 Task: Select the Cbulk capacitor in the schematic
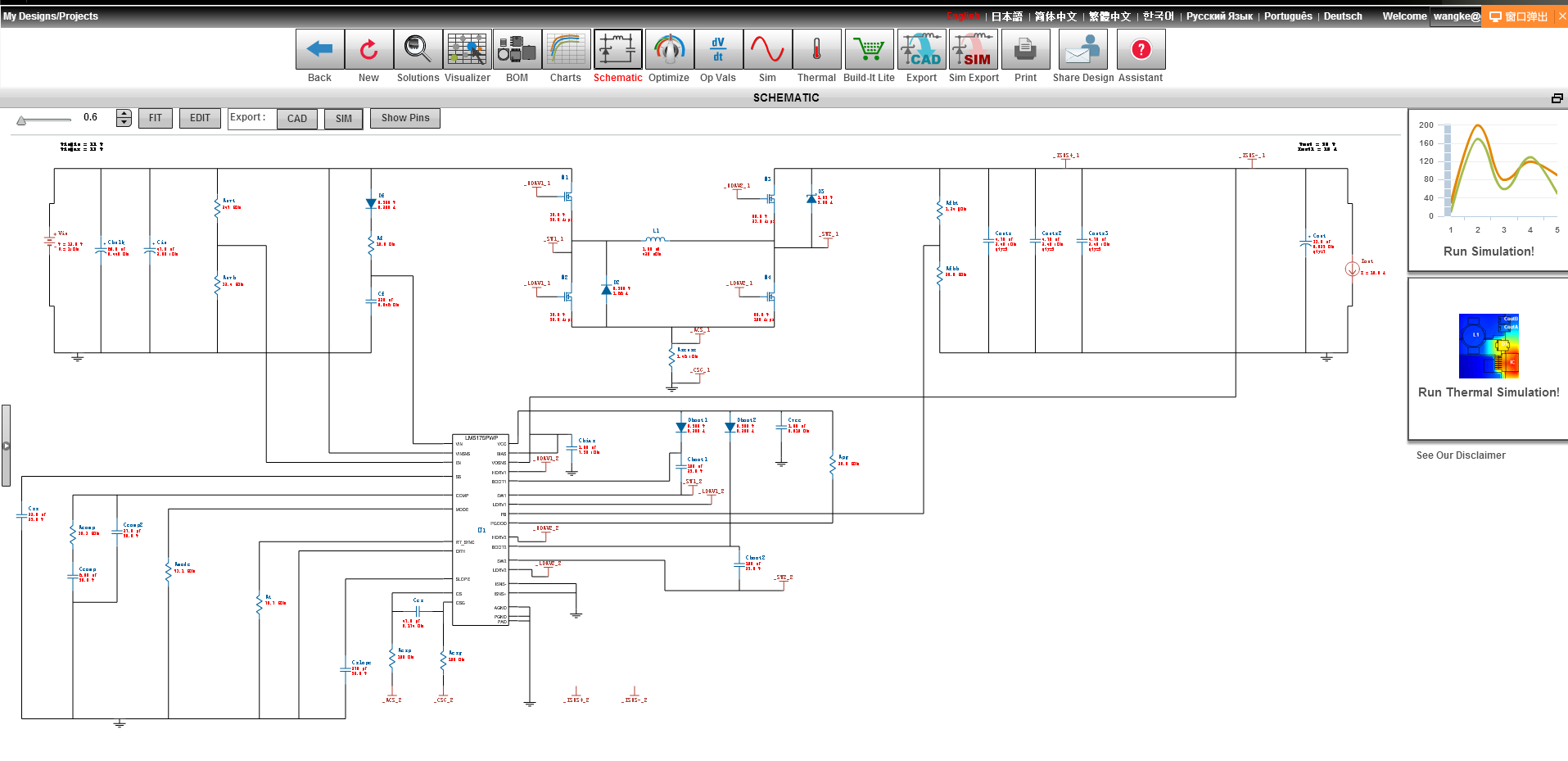[101, 250]
